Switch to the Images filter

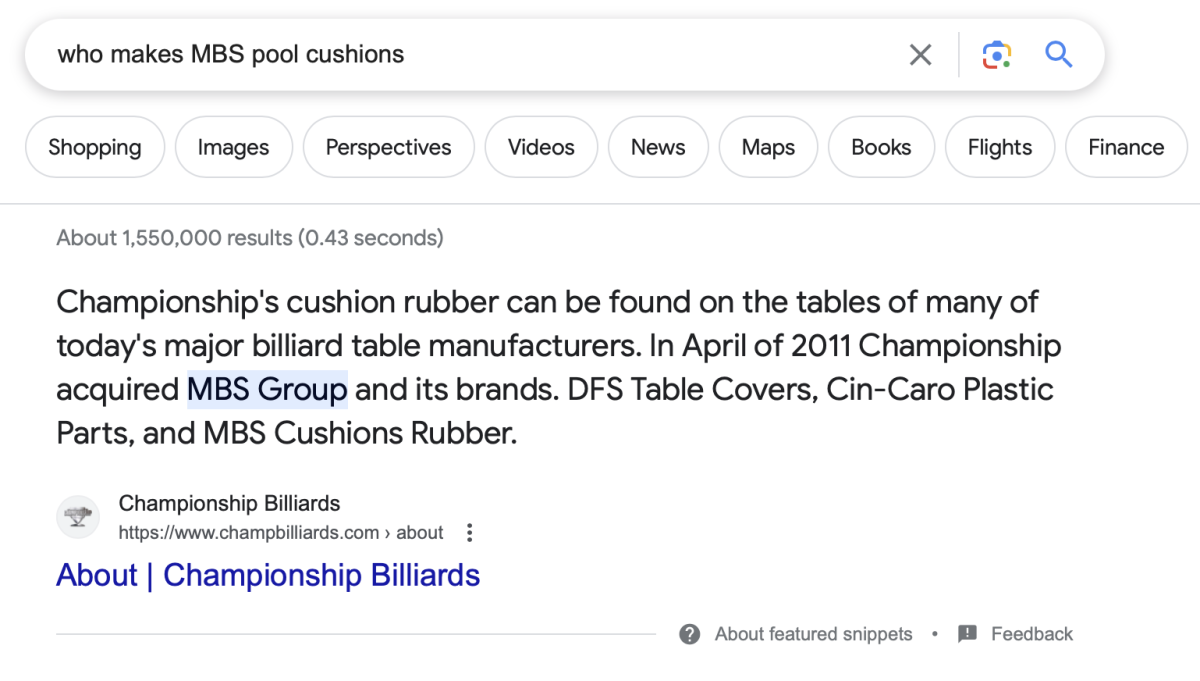[233, 147]
